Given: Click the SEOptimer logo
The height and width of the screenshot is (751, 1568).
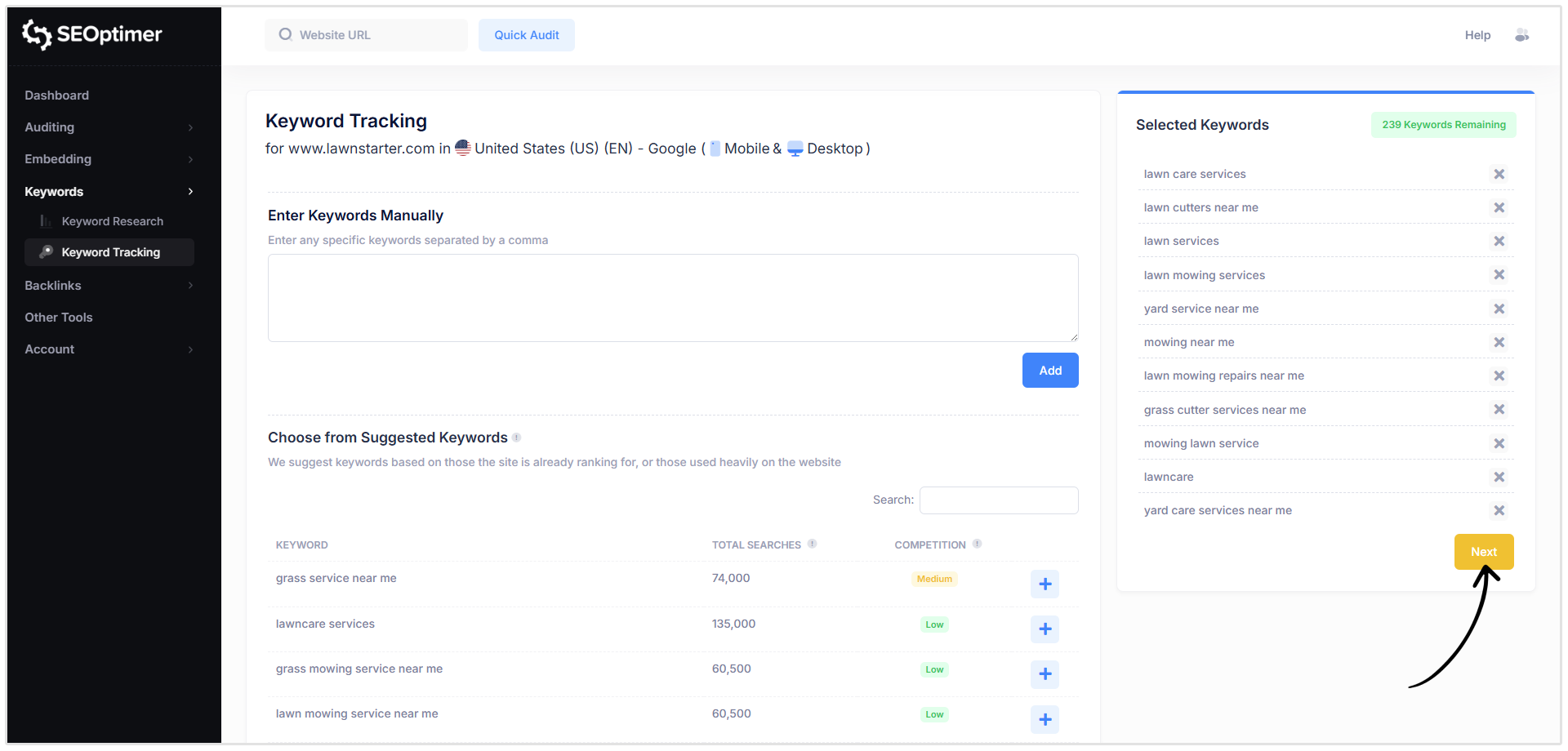Looking at the screenshot, I should [91, 34].
